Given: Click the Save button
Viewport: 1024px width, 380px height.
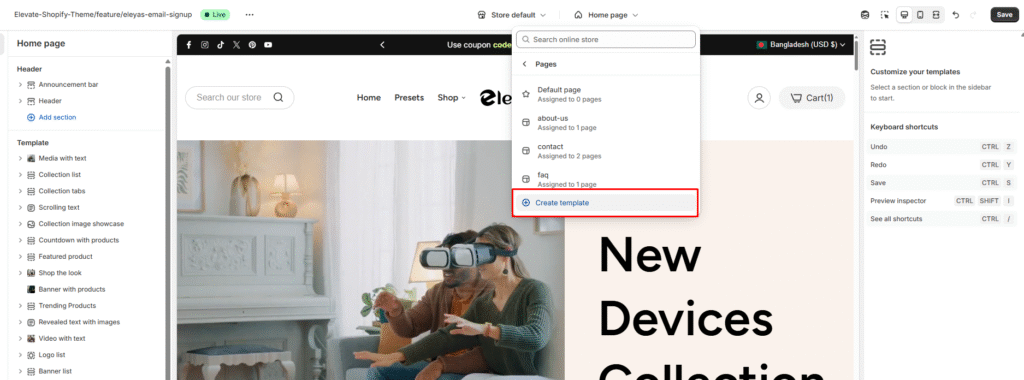Looking at the screenshot, I should (x=1004, y=14).
